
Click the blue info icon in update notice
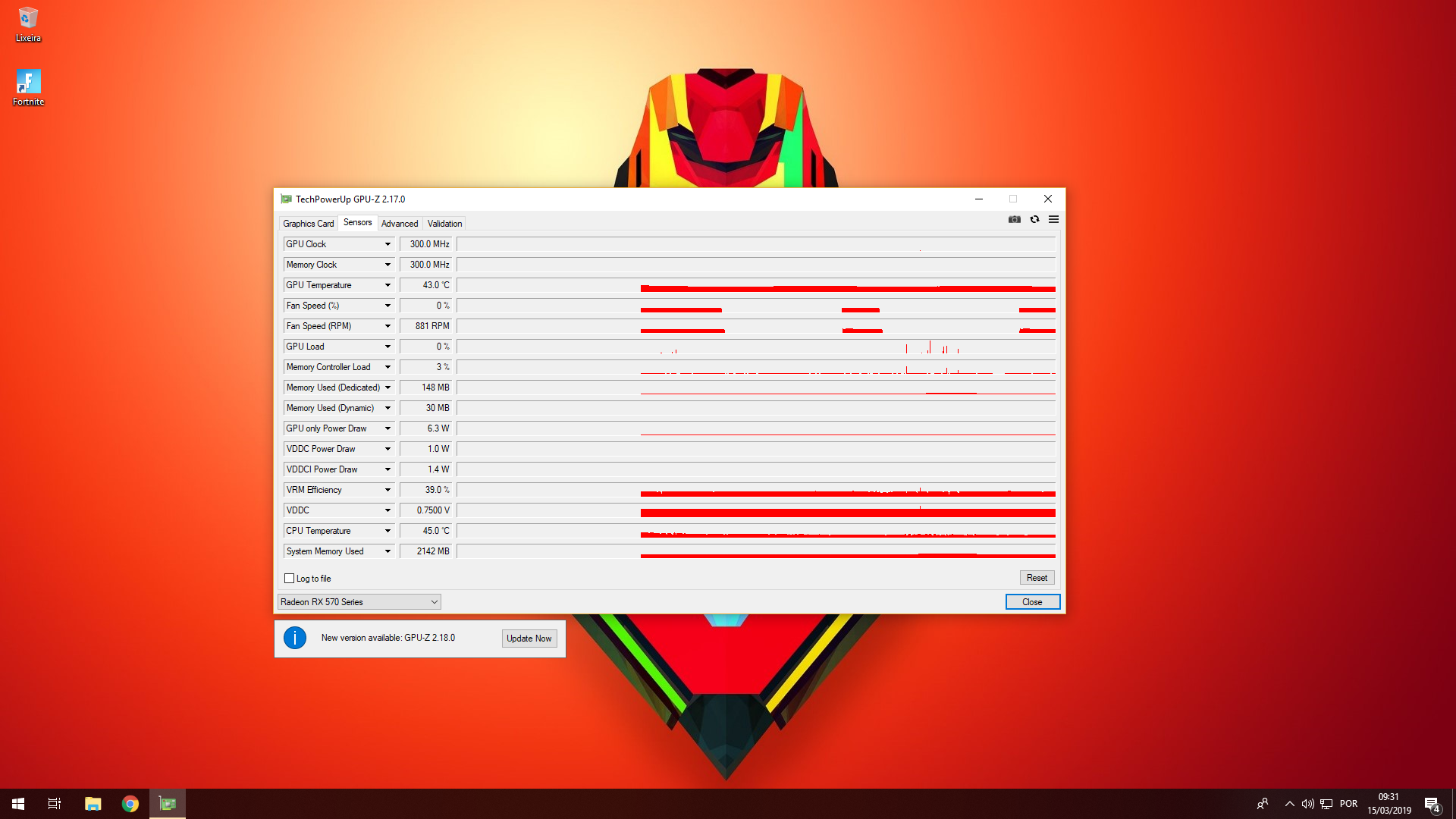tap(295, 638)
